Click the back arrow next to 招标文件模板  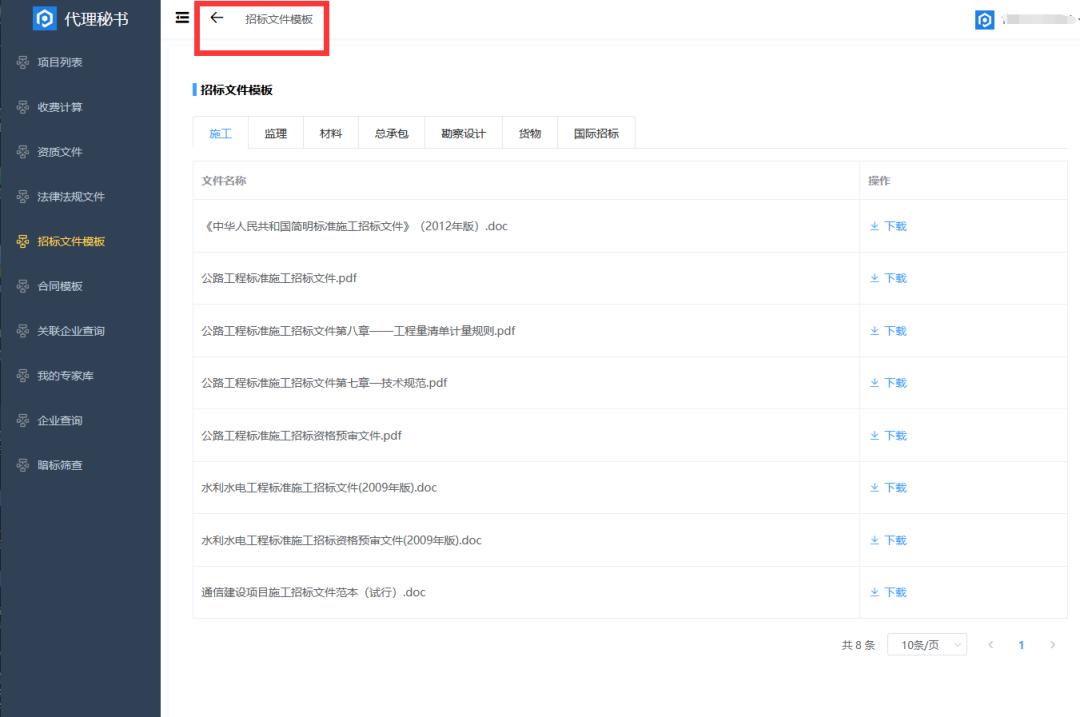217,17
